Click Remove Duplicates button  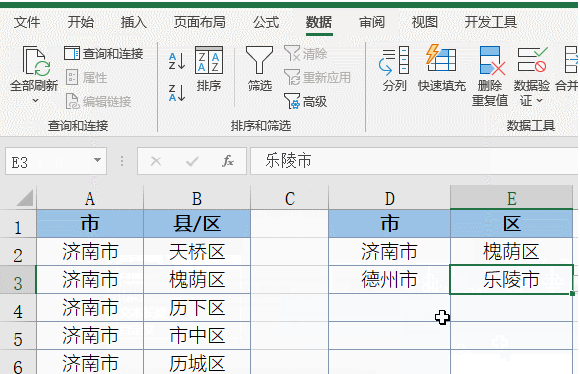click(490, 76)
